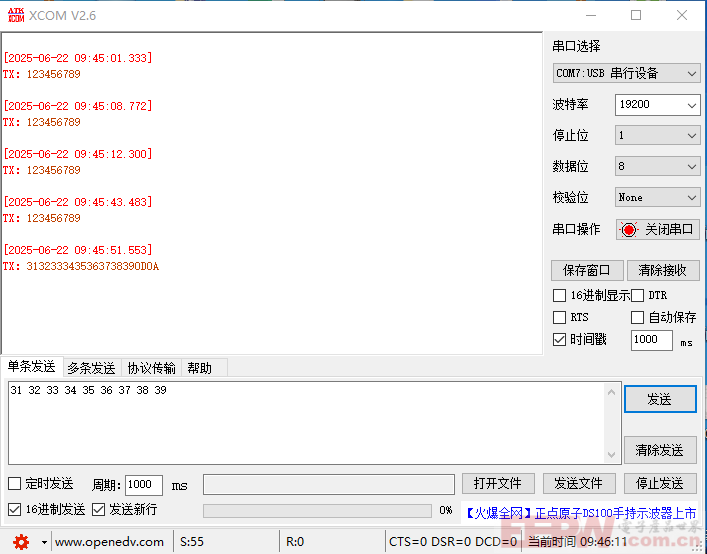Screen dimensions: 707x554
Task: Enable the 定时发送 timed send checkbox
Action: click(x=14, y=484)
